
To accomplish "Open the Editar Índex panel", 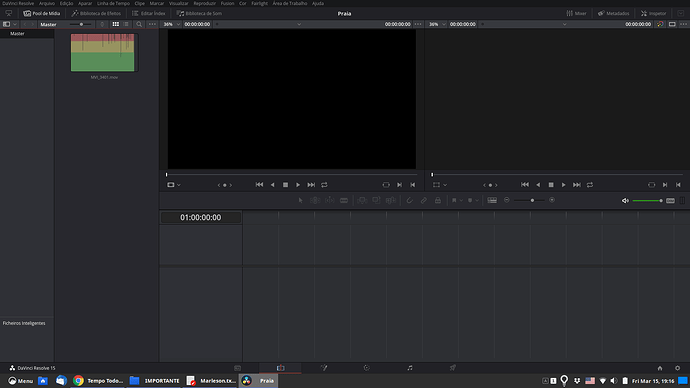I will tap(149, 13).
